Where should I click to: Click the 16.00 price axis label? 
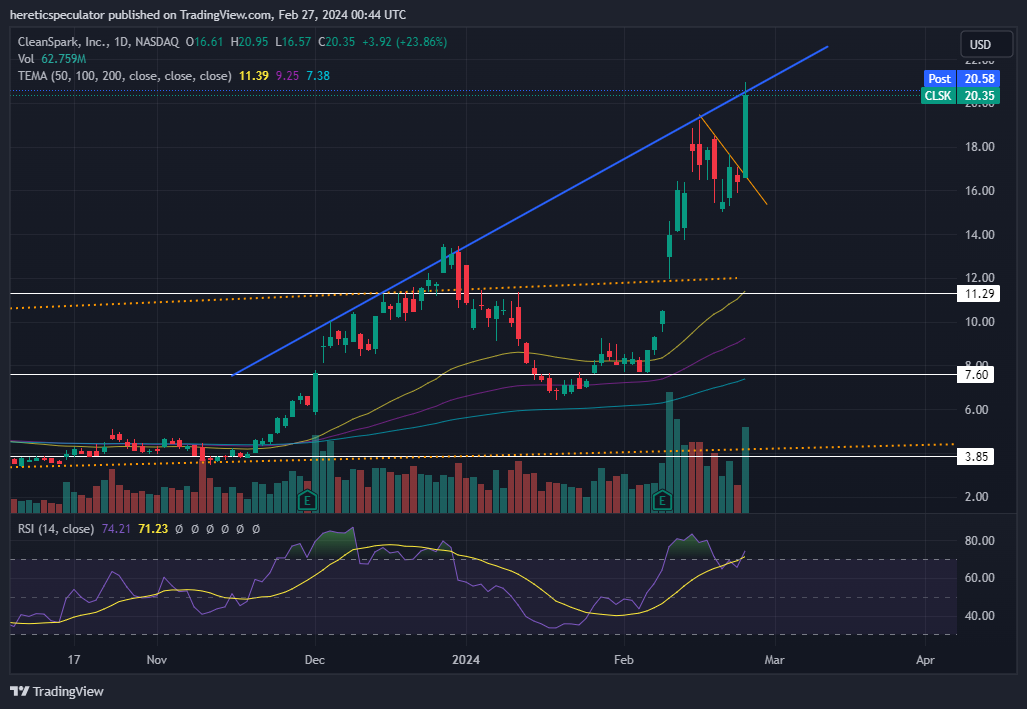979,191
